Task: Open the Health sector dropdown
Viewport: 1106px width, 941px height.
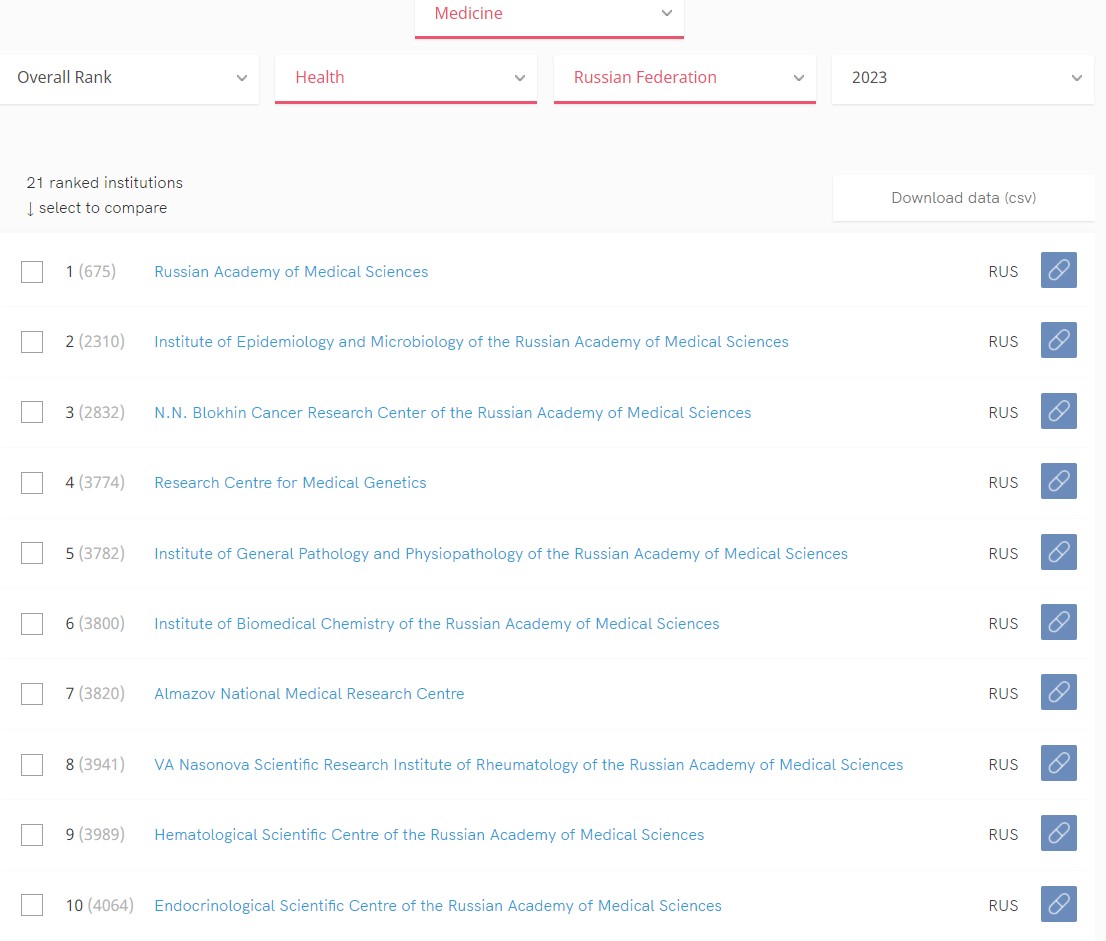Action: point(405,78)
